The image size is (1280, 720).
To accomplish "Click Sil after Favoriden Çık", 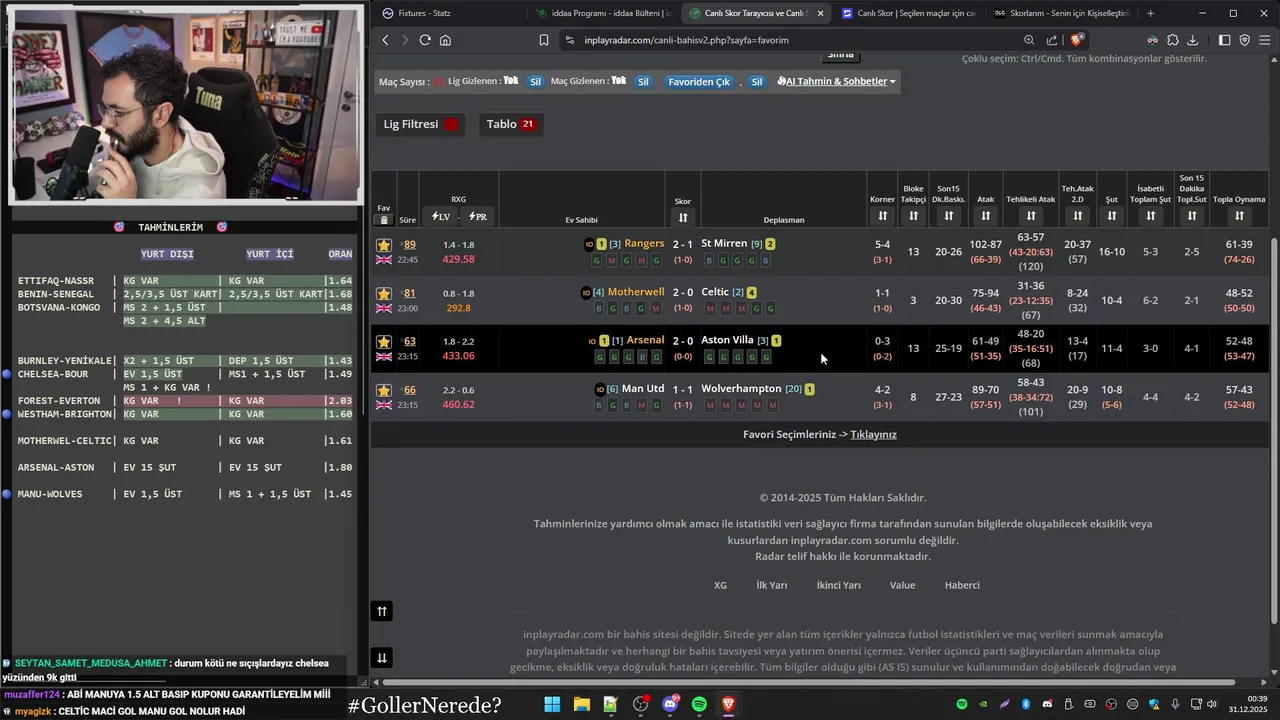I will coord(757,82).
